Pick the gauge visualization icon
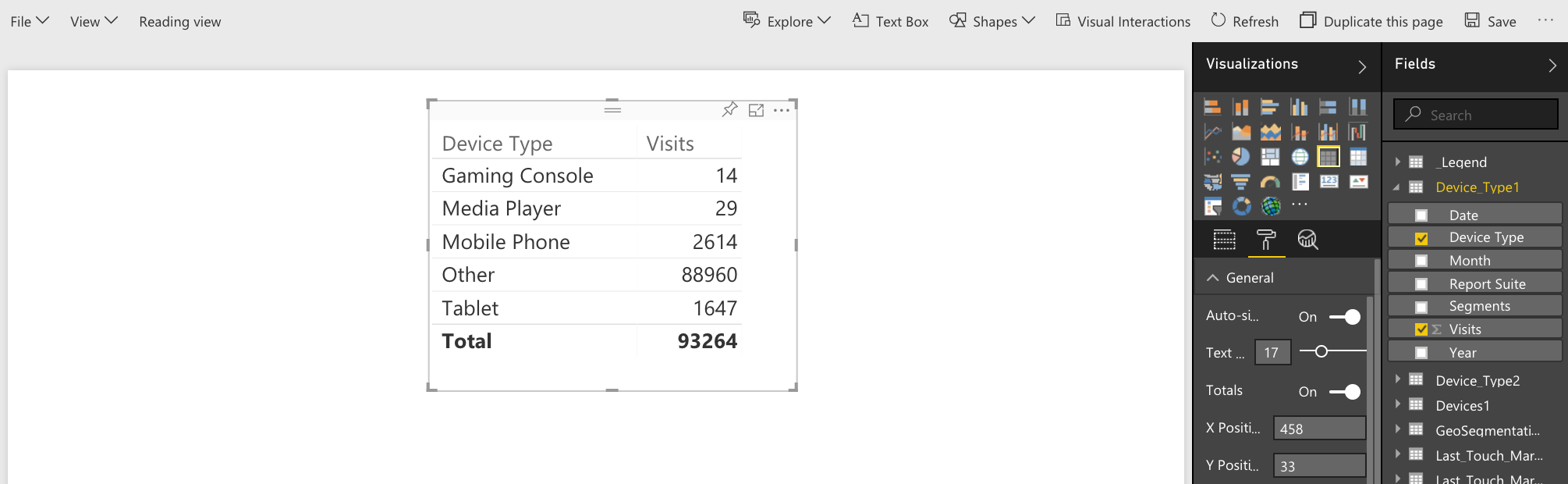This screenshot has height=484, width=1568. 1270,182
